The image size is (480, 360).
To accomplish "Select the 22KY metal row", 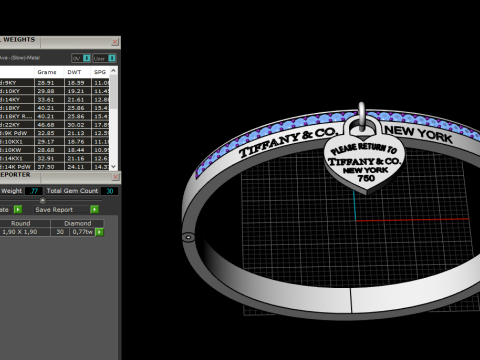I will [54, 125].
